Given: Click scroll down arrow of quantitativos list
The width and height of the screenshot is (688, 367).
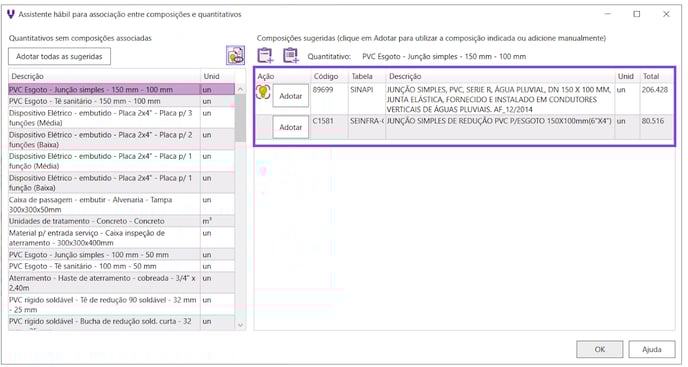Looking at the screenshot, I should click(240, 325).
